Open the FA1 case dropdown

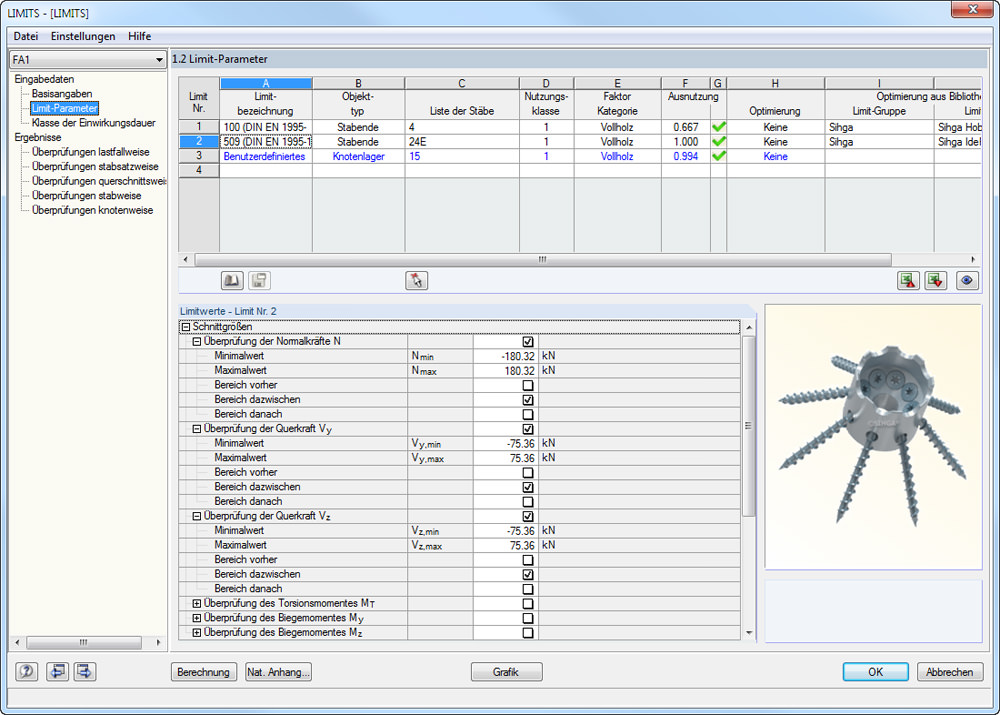pyautogui.click(x=159, y=60)
